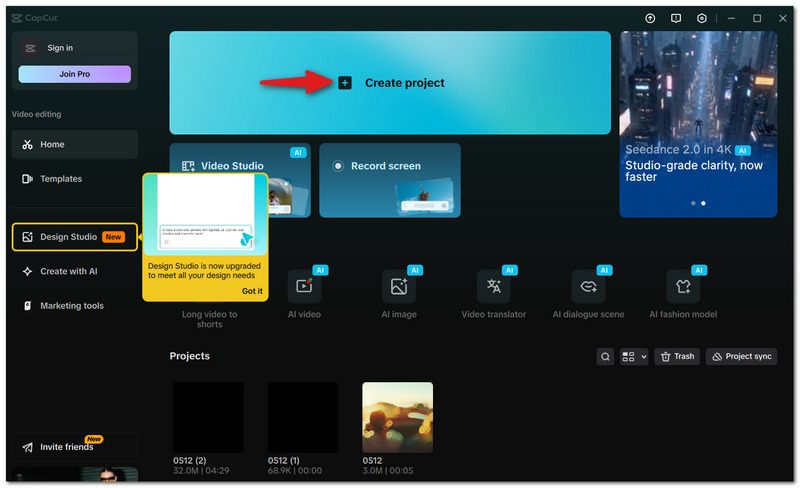Click the Invite friends paper plane icon
Viewport: 800px width, 488px height.
click(28, 448)
